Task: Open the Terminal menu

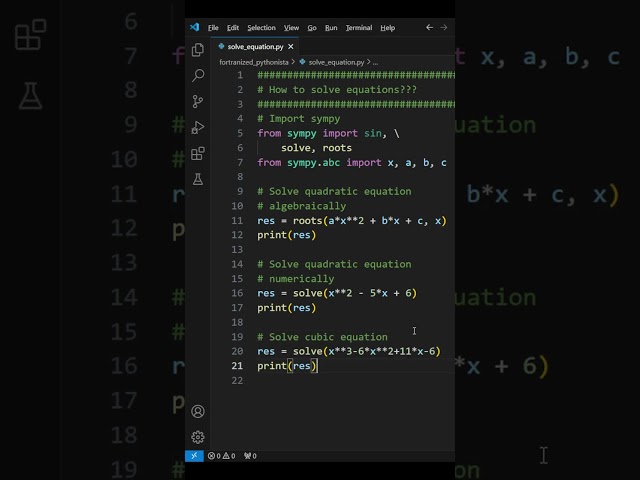Action: (359, 28)
